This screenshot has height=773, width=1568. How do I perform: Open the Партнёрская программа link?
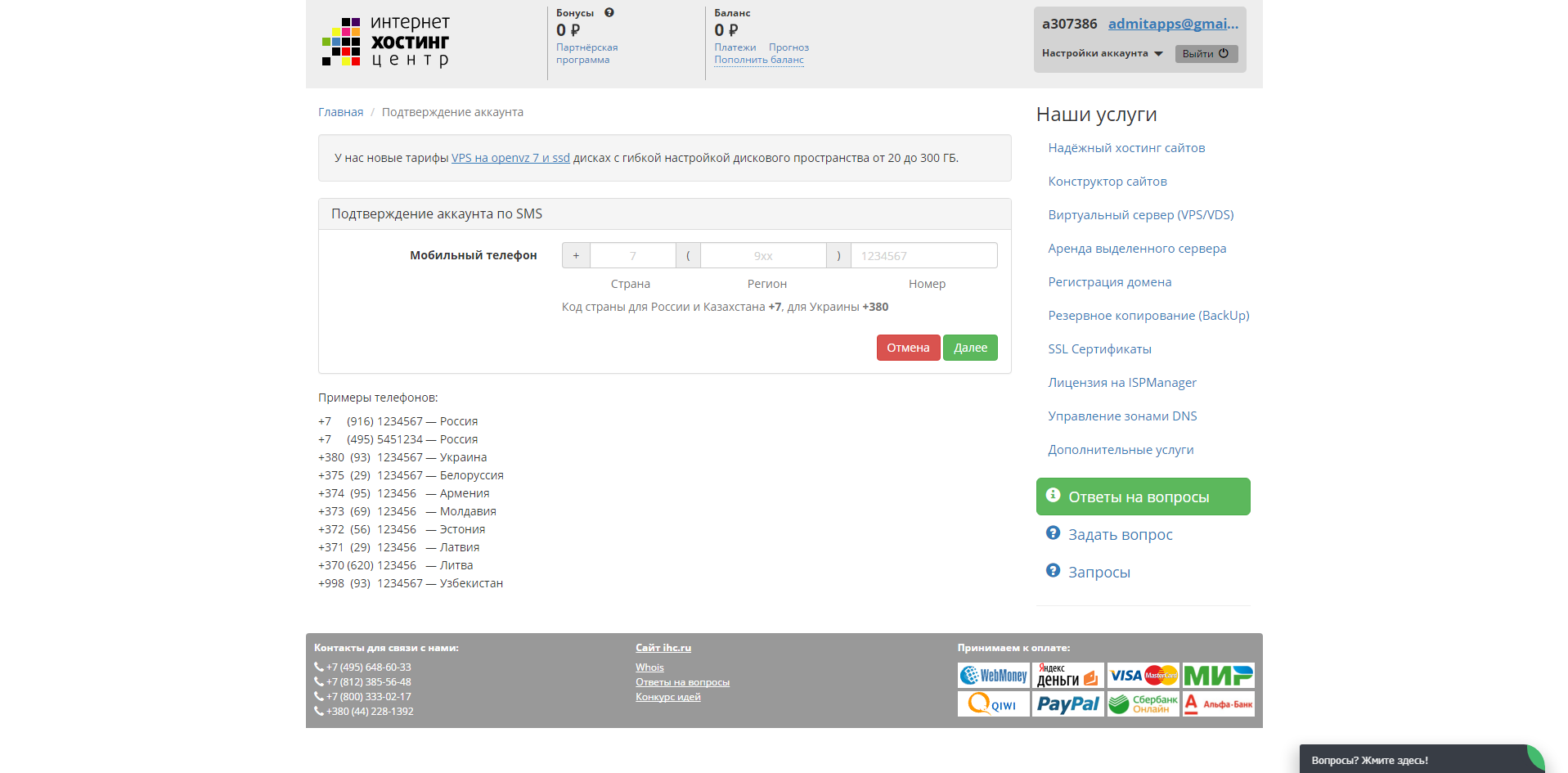(586, 53)
